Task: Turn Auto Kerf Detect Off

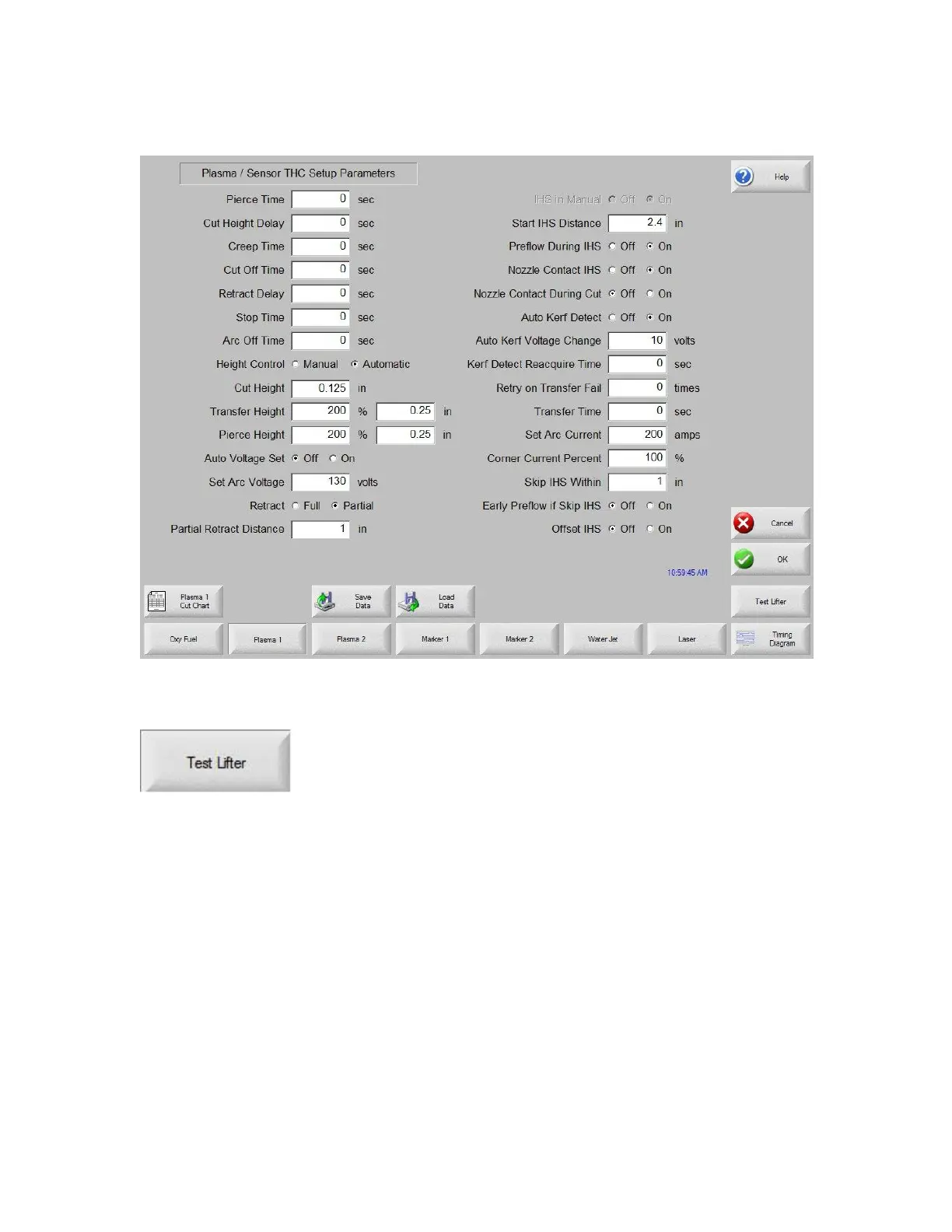Action: 612,317
